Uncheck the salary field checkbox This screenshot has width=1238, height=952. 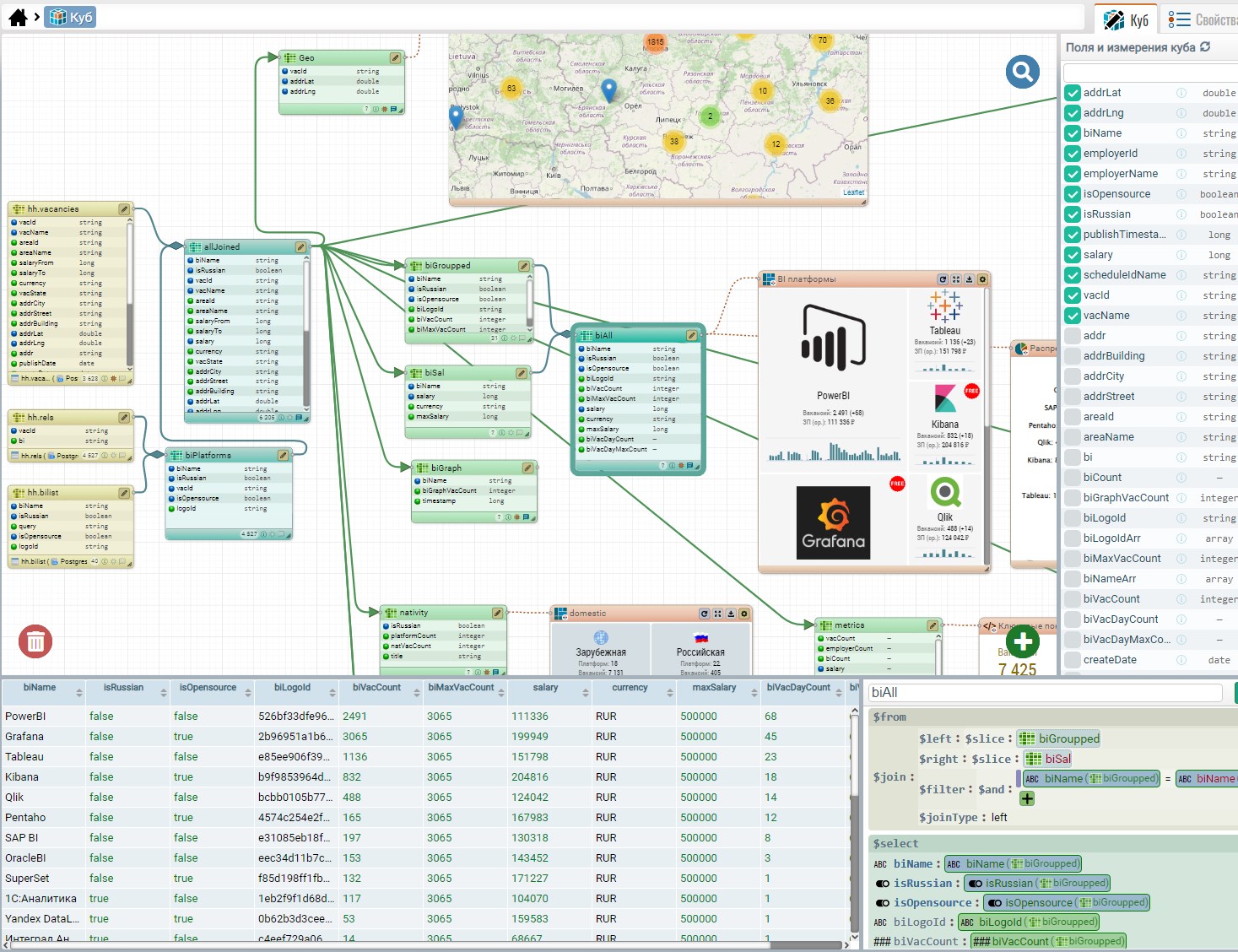click(1073, 255)
